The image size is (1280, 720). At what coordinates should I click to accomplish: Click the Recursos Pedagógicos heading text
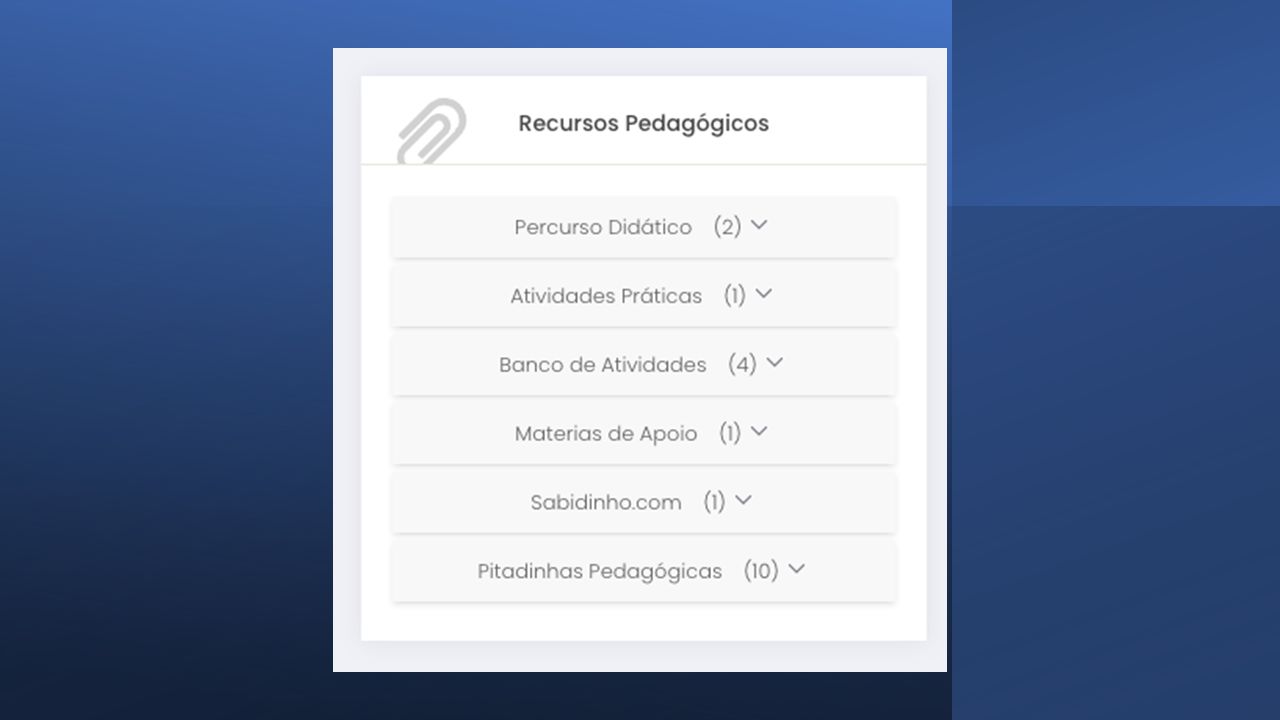(x=643, y=124)
